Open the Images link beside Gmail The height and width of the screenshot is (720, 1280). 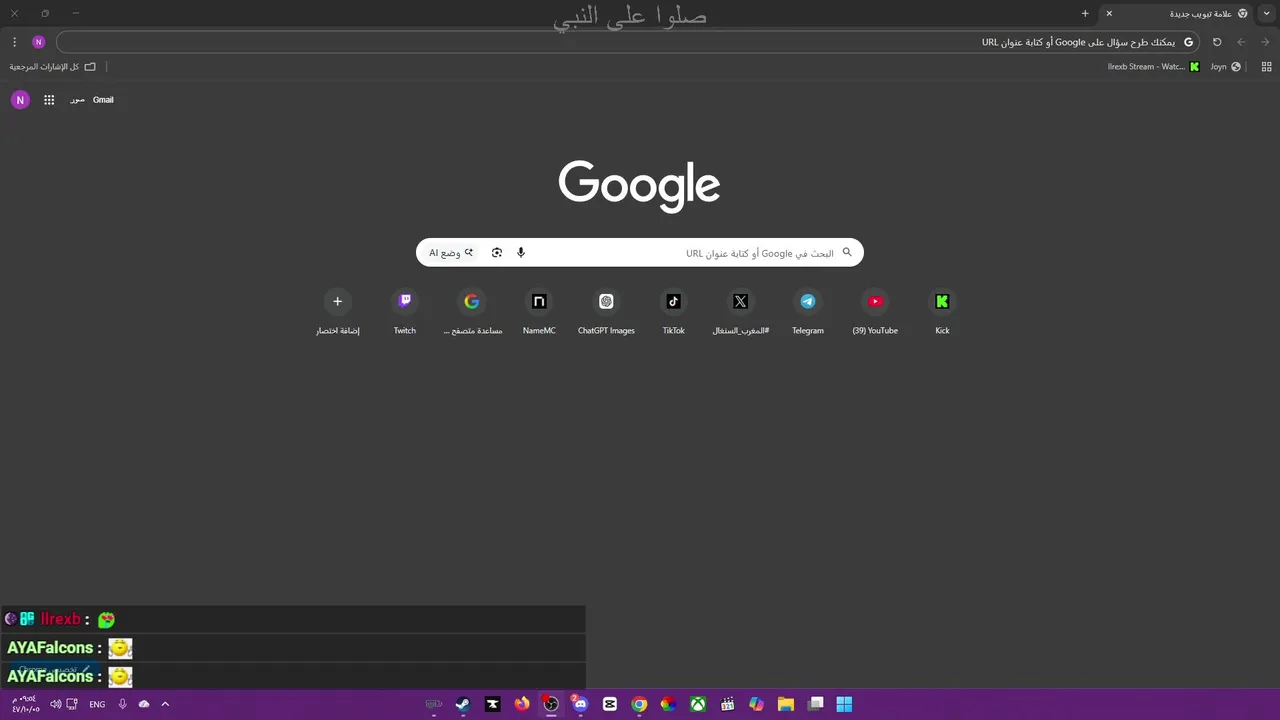[77, 100]
